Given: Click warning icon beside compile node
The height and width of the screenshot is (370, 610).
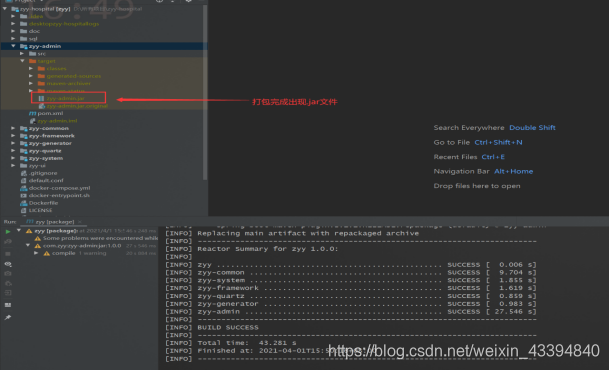Looking at the screenshot, I should [x=47, y=253].
